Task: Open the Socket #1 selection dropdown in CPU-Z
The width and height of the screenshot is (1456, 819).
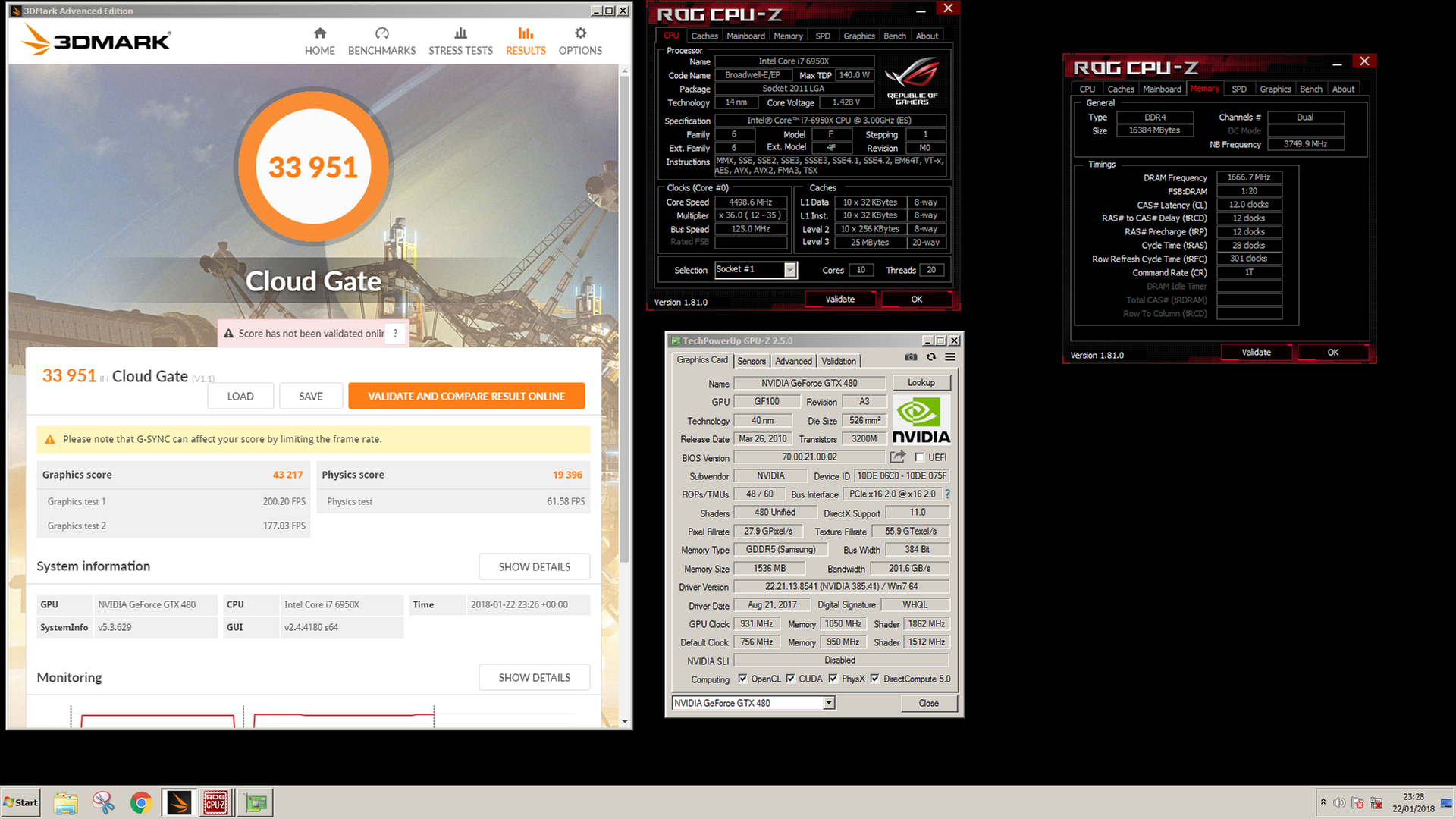Action: (790, 270)
